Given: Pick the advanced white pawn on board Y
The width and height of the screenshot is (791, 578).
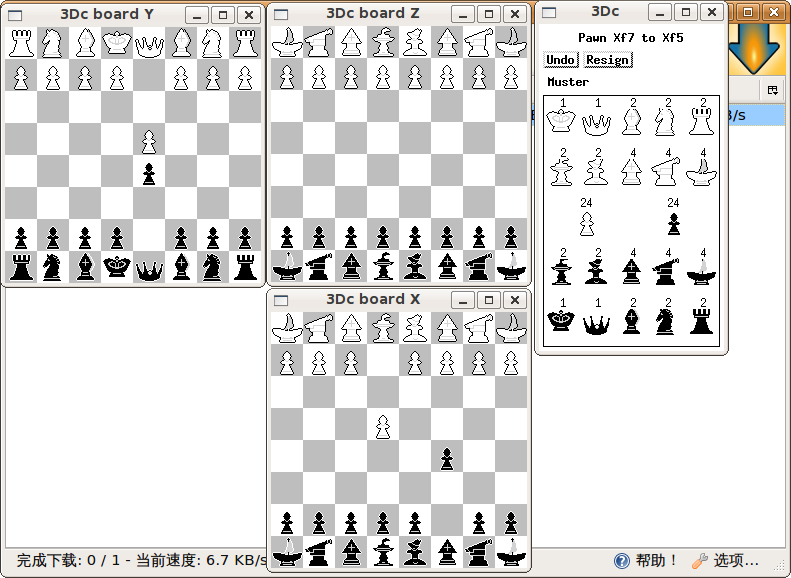Looking at the screenshot, I should (x=149, y=142).
